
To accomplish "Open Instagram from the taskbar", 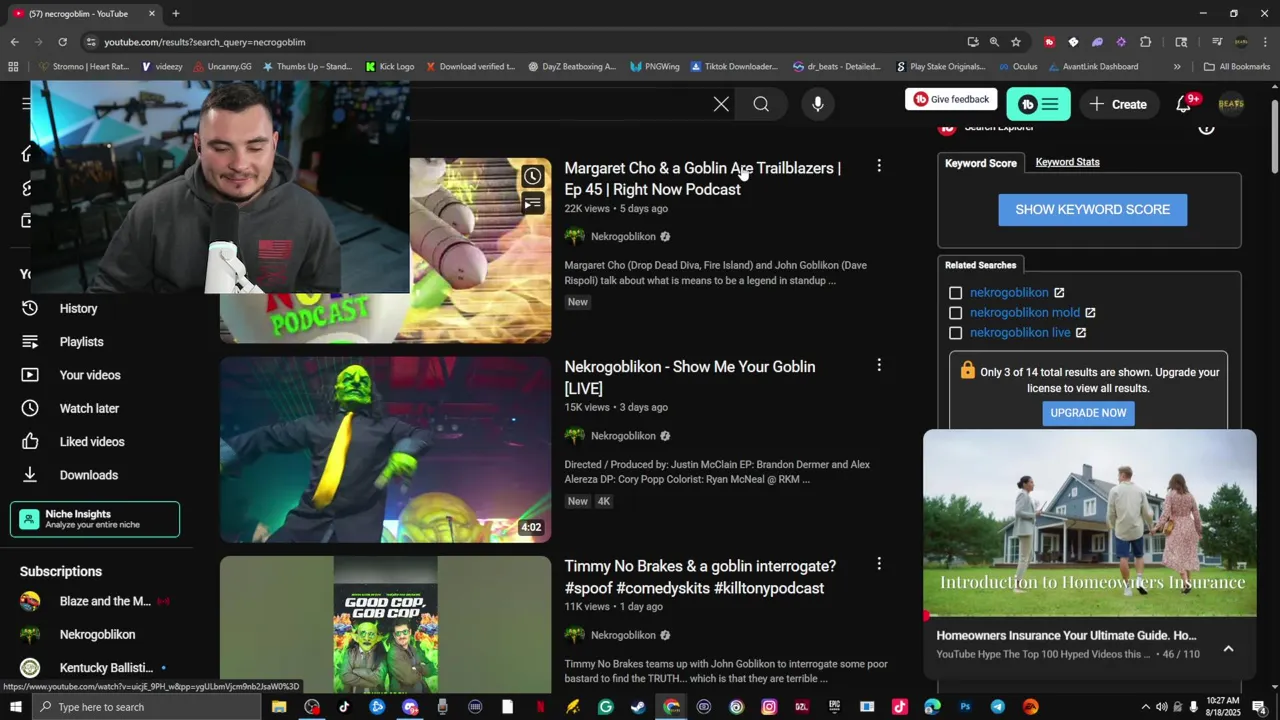I will 769,707.
